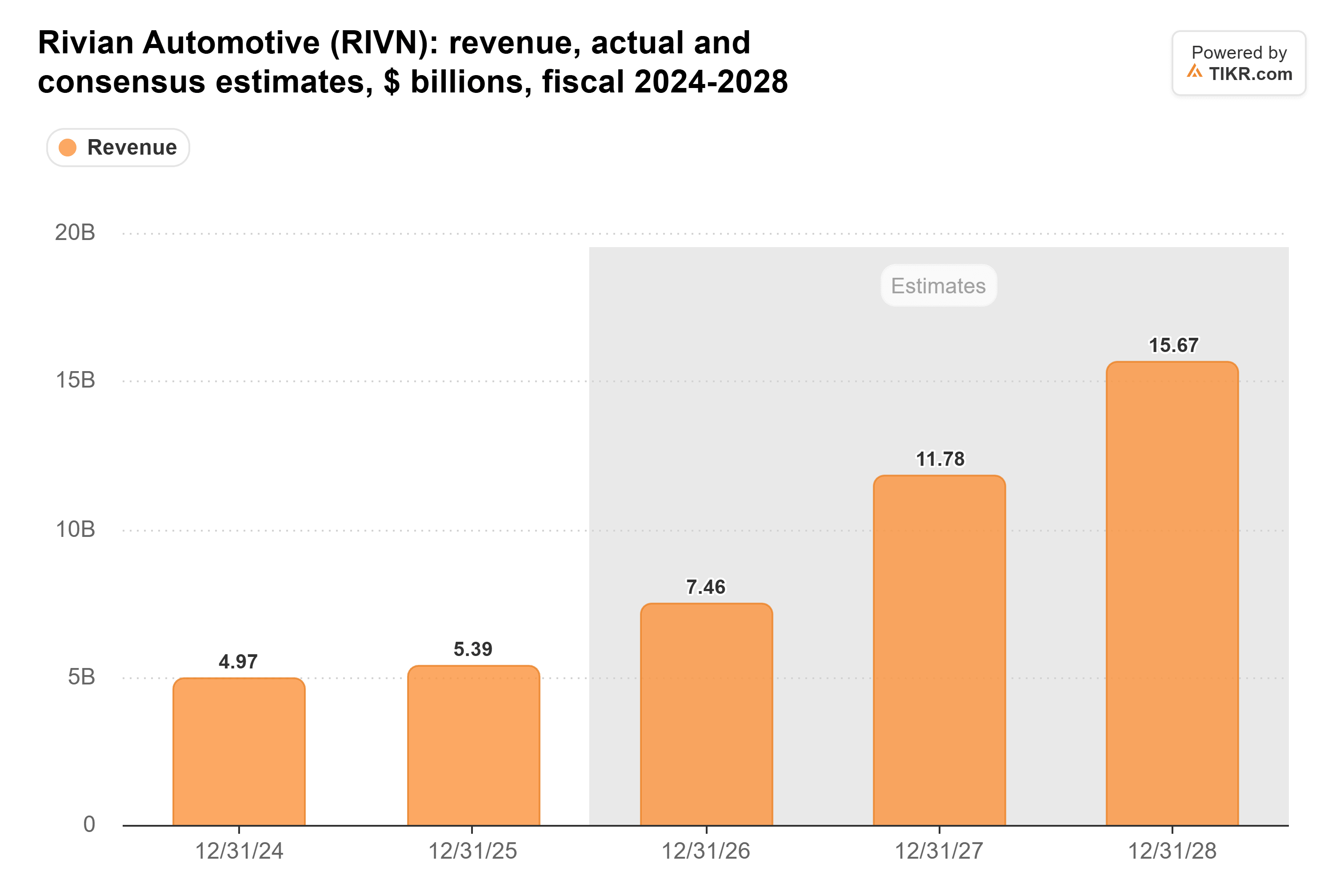This screenshot has height=896, width=1344.
Task: Click the 5B y-axis label
Action: pos(81,677)
